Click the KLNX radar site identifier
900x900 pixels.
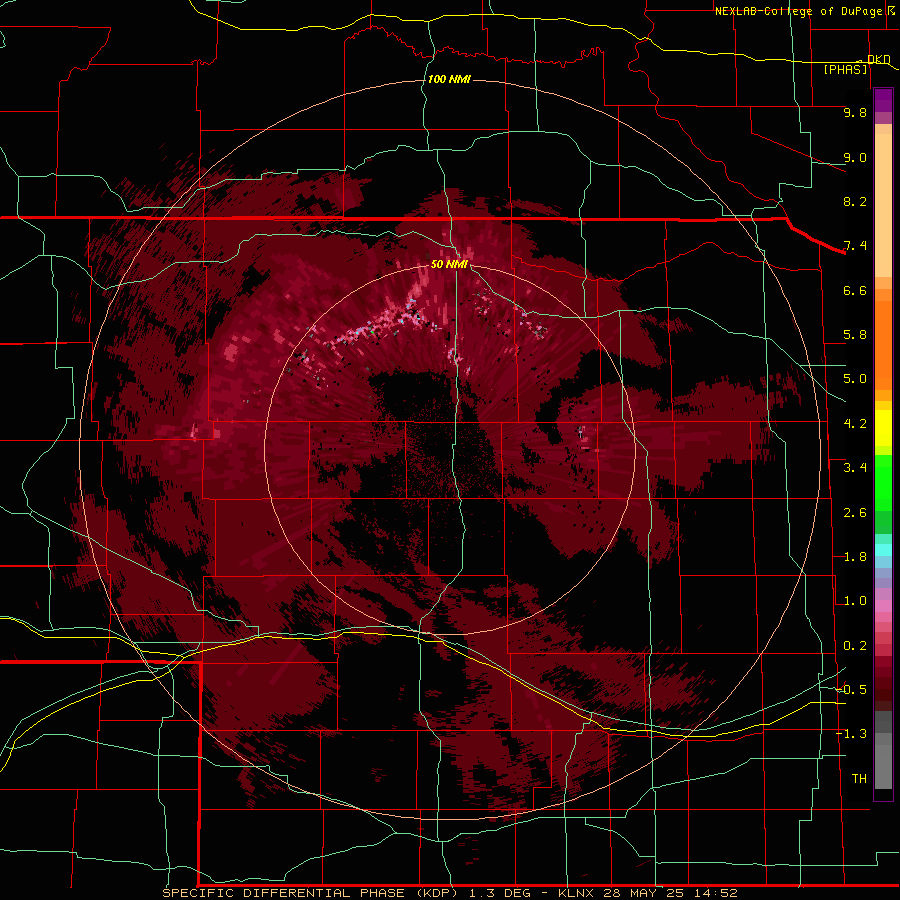click(577, 893)
